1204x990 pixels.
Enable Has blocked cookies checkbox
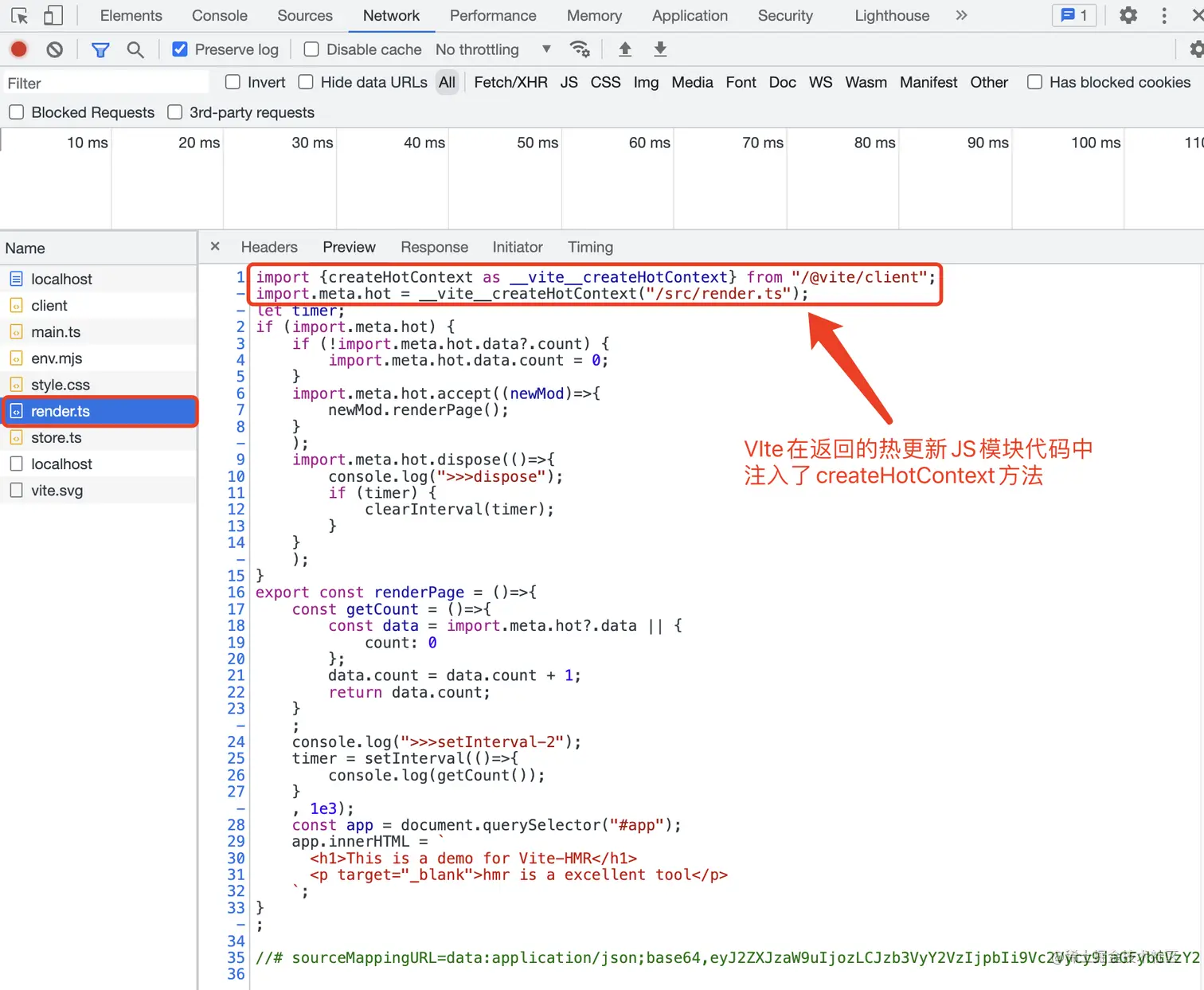(x=1034, y=82)
